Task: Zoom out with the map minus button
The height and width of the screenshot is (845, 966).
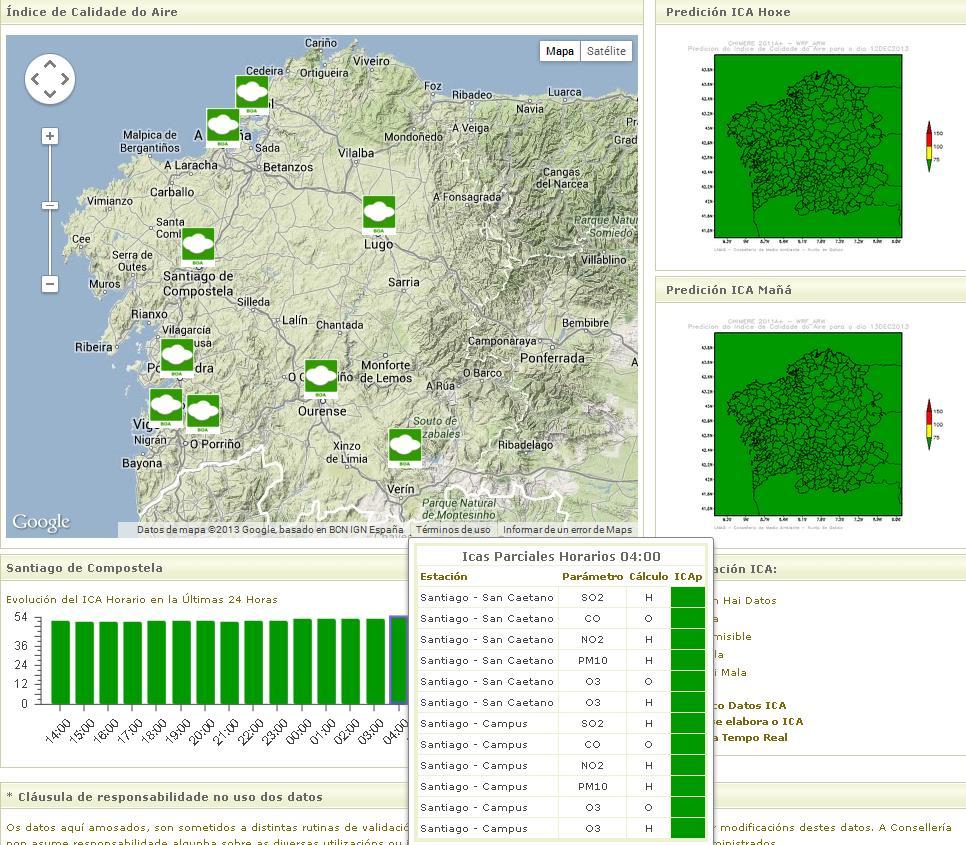Action: coord(50,284)
